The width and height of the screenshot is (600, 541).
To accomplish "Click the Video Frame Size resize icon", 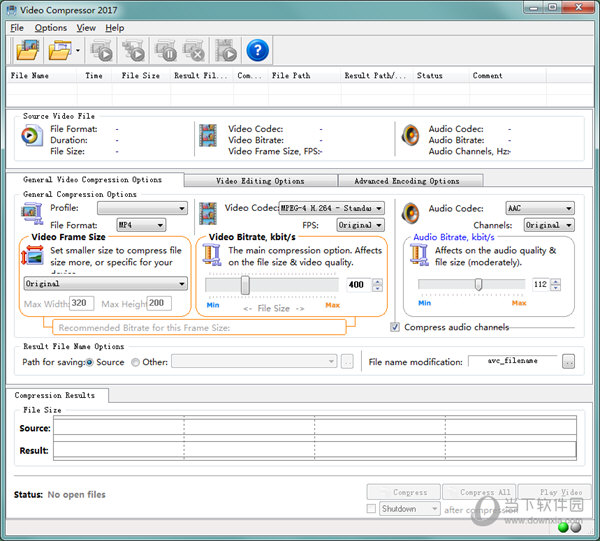I will click(x=32, y=255).
